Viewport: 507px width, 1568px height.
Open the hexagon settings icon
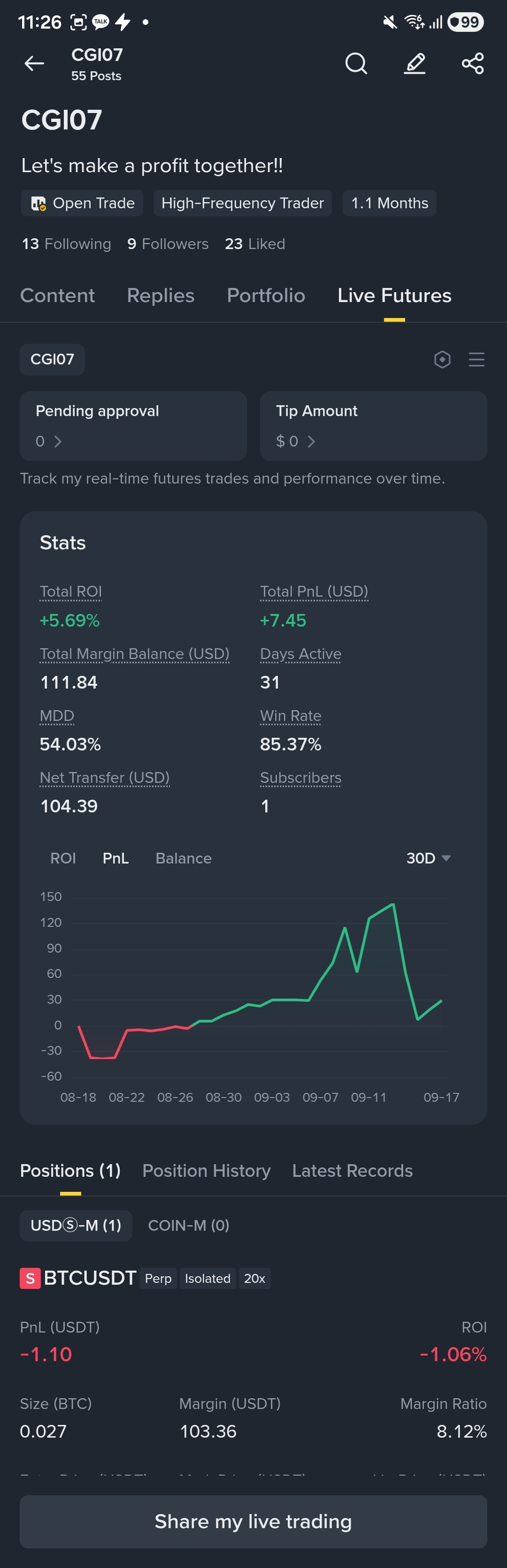click(442, 360)
